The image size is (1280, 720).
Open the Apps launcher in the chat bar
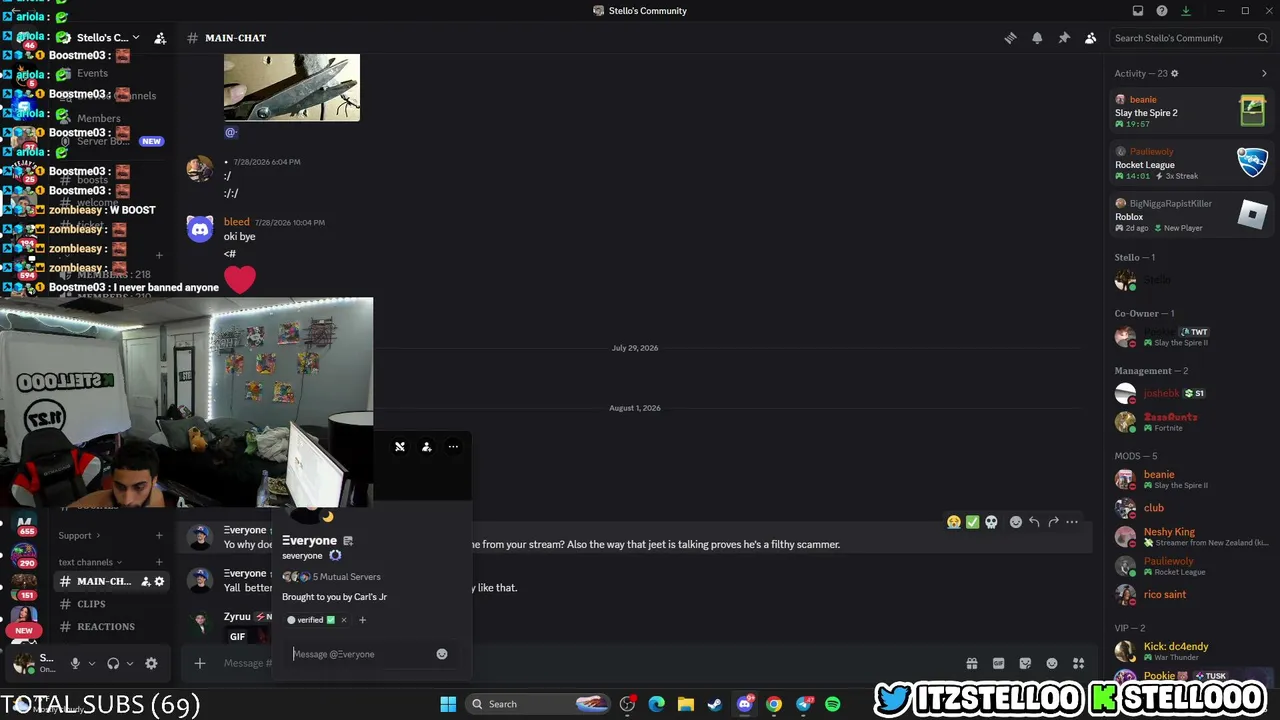coord(1078,663)
